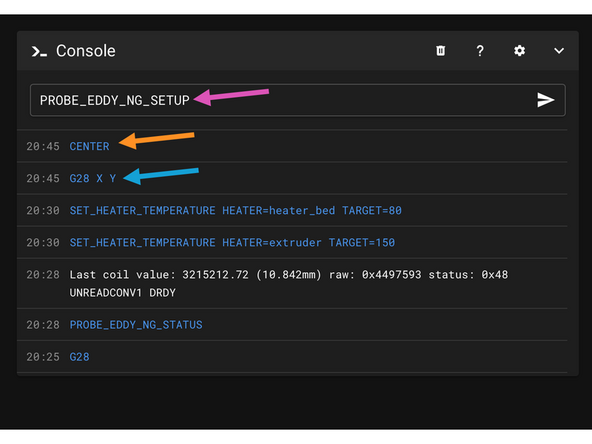Click the 20:30 timestamp beside heater_bed command
592x444 pixels.
pos(43,211)
